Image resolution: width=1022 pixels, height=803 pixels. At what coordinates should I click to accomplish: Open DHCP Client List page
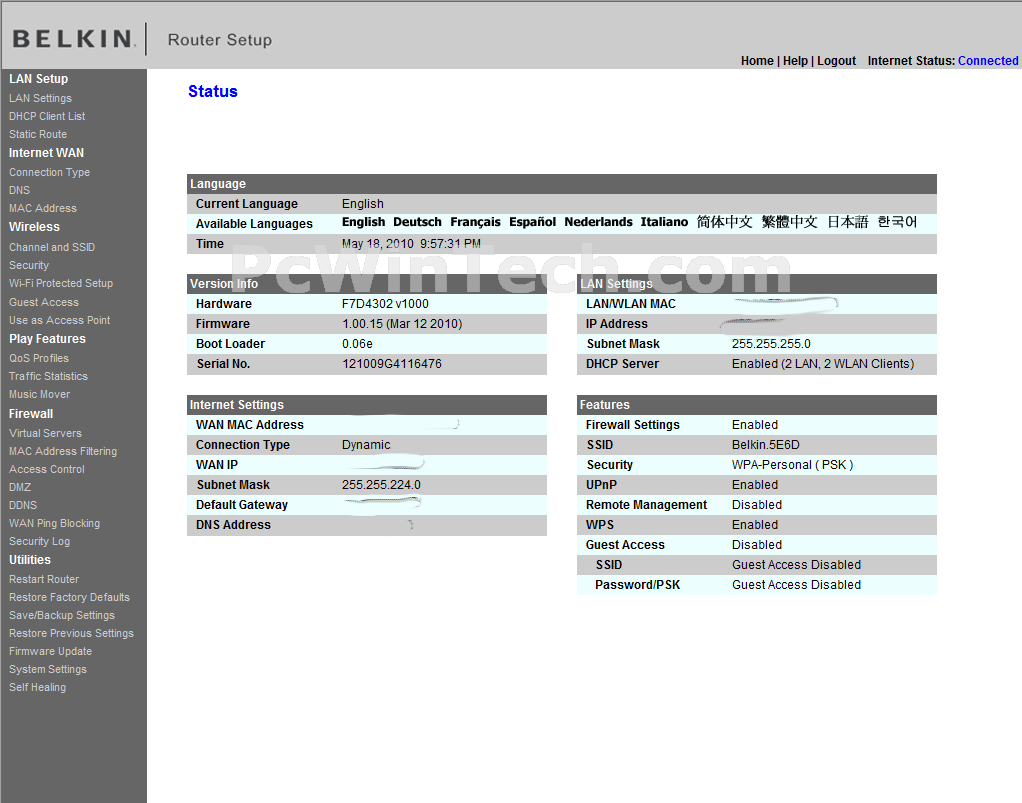coord(47,116)
